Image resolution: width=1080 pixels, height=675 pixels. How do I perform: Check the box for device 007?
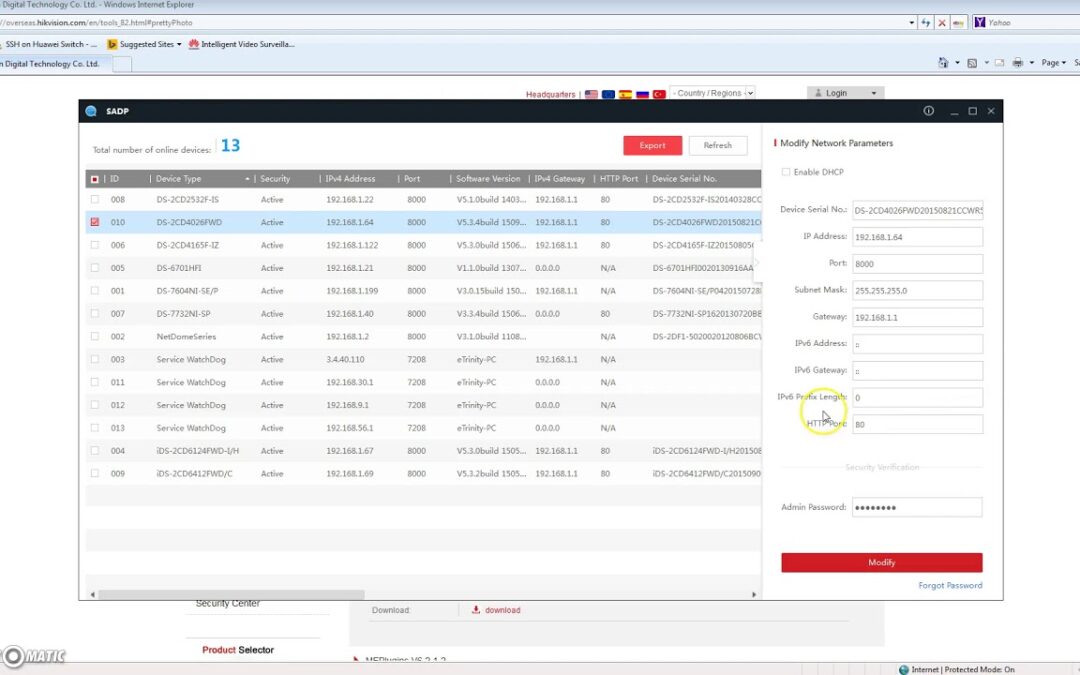[95, 313]
